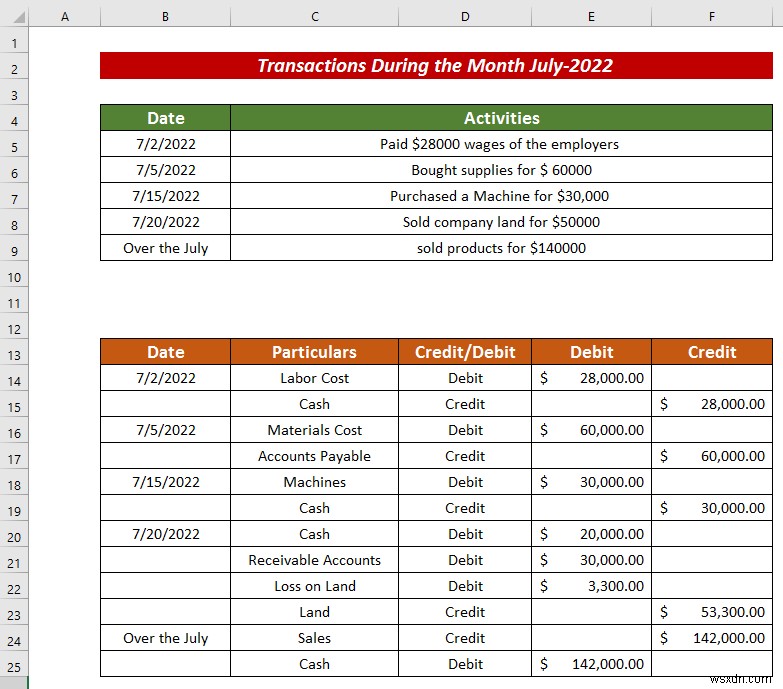Viewport: 783px width, 689px height.
Task: Select cell 'Purchased a Machine for $30,000'
Action: point(501,196)
